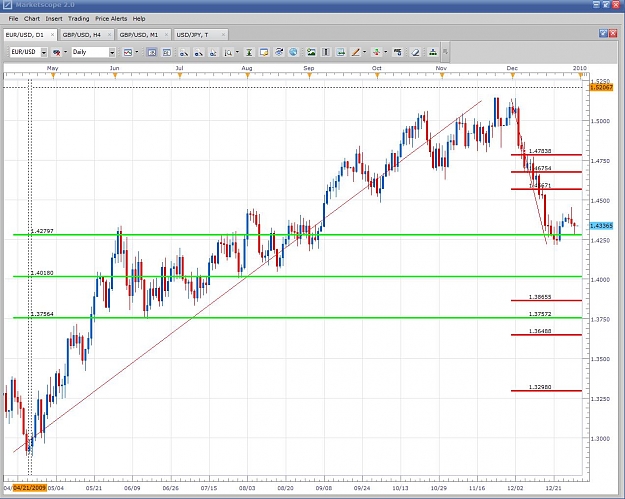
Task: Click the Aug timeline marker triangle
Action: coord(248,76)
